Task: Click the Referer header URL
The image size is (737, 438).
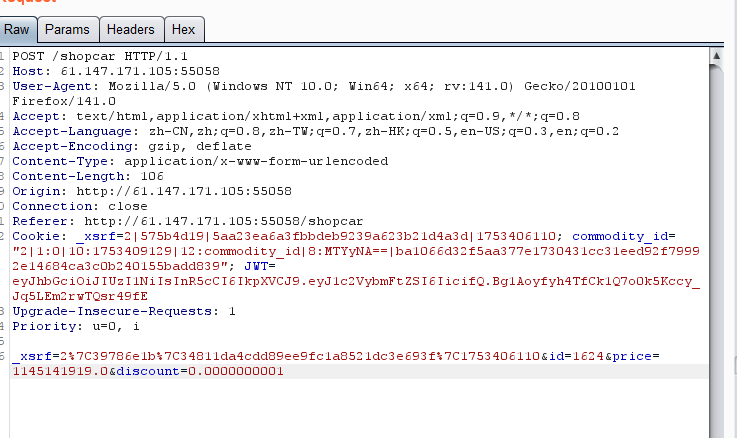Action: (x=224, y=221)
